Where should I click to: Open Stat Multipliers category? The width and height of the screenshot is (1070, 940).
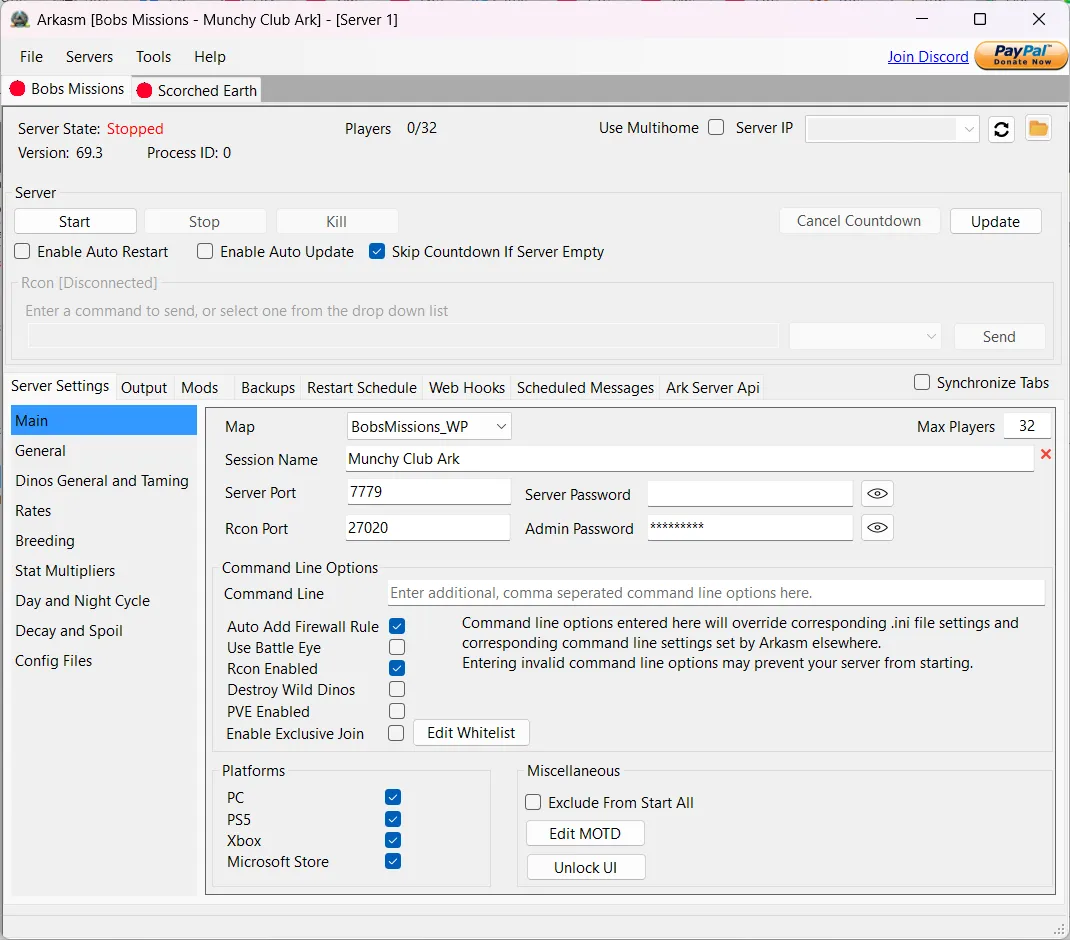tap(104, 571)
